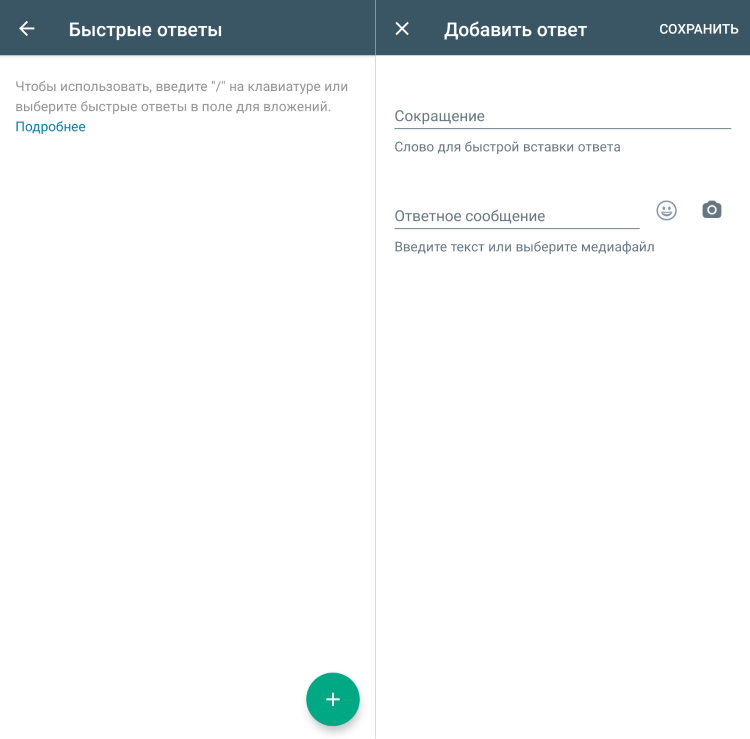Click the Быстрые ответы title
750x739 pixels.
(145, 30)
